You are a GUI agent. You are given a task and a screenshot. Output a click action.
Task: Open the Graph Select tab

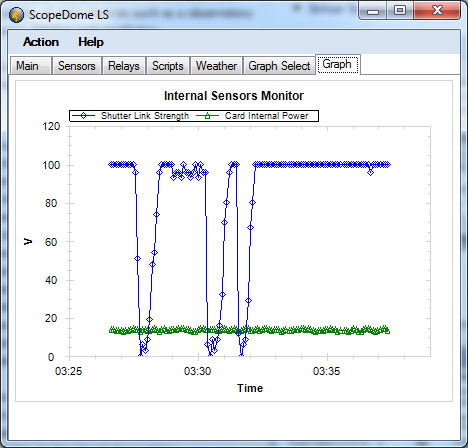pyautogui.click(x=279, y=66)
